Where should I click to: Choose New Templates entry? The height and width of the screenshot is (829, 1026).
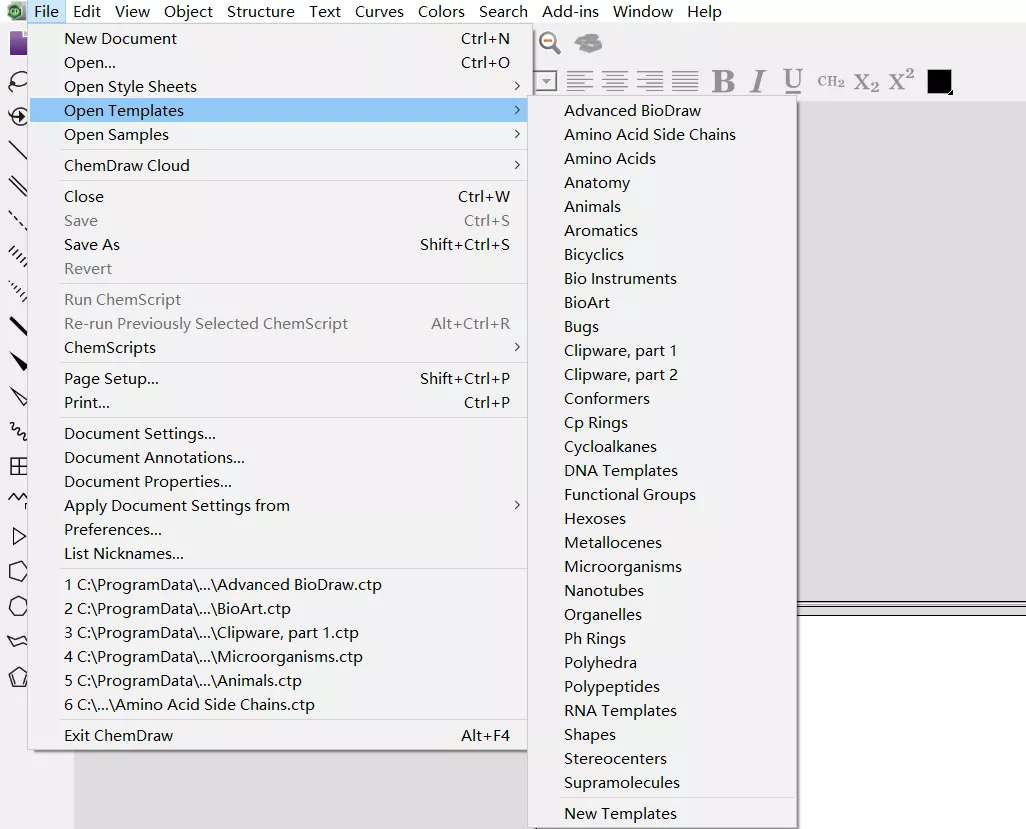click(663, 813)
